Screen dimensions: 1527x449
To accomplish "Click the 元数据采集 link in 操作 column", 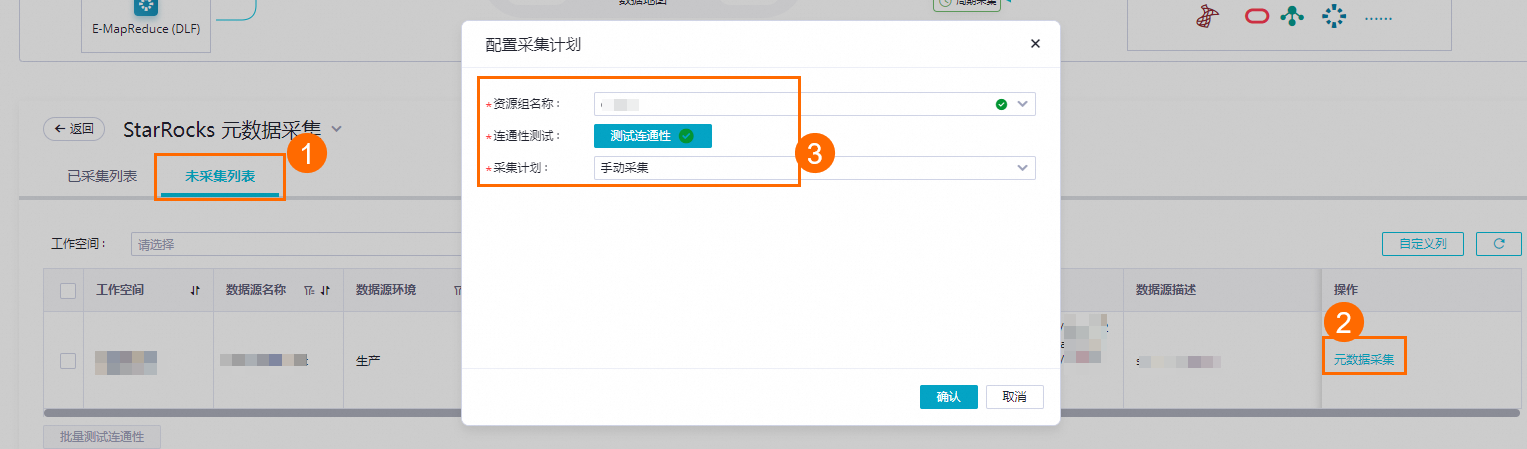I will [x=1363, y=359].
